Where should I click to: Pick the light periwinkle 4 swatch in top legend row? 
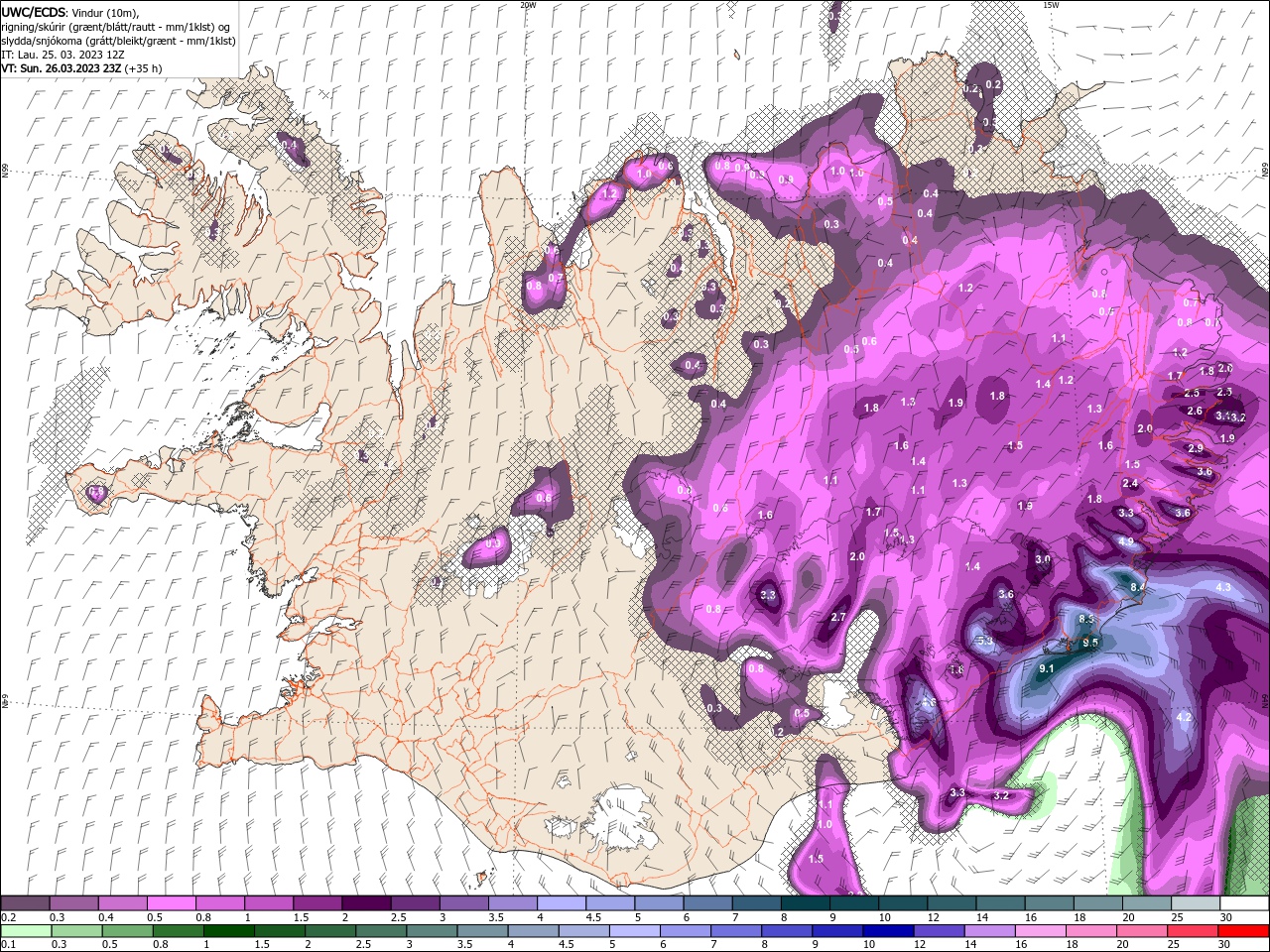pos(562,903)
